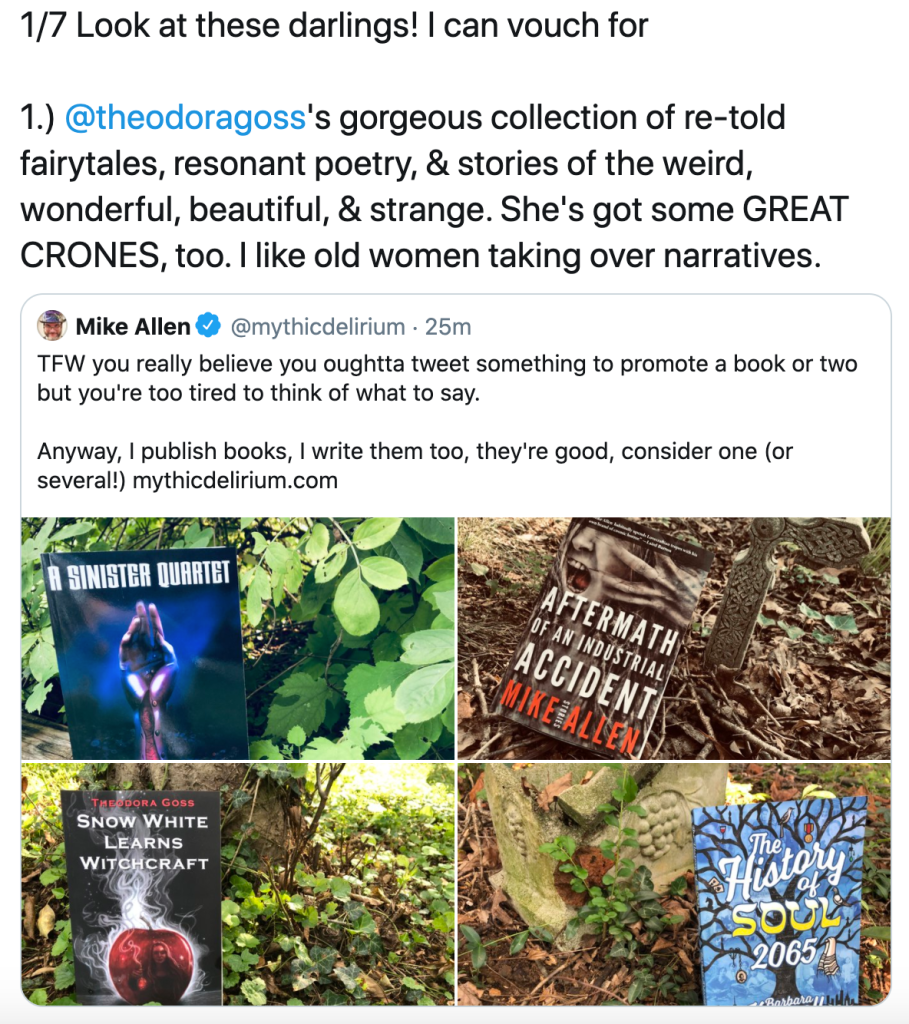
Task: Open the 25m timestamp
Action: point(448,326)
